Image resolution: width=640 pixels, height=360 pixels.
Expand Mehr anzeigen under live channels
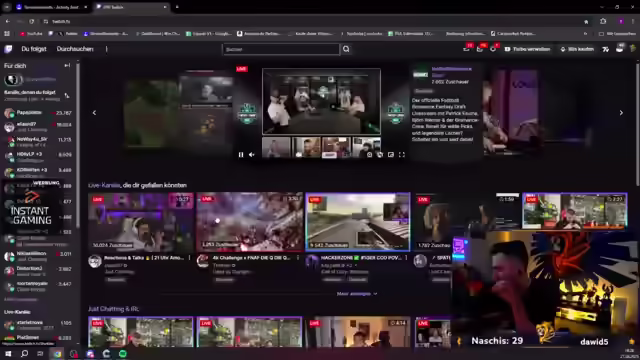(x=357, y=293)
